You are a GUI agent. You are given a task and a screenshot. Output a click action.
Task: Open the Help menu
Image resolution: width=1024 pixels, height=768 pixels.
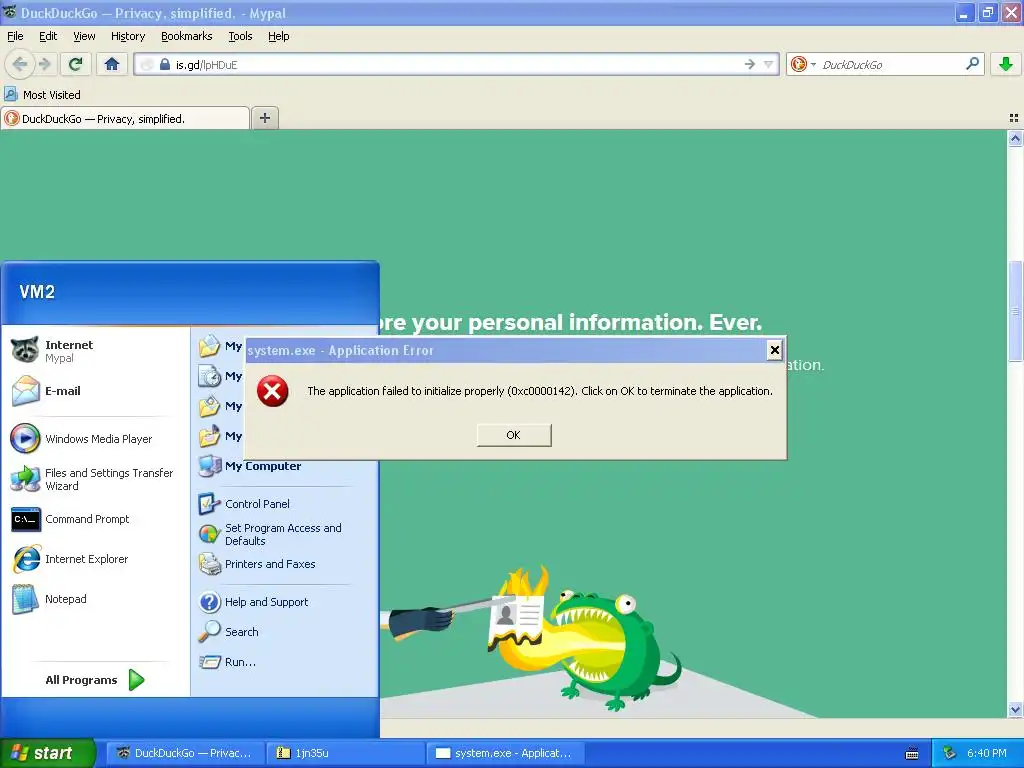[278, 36]
